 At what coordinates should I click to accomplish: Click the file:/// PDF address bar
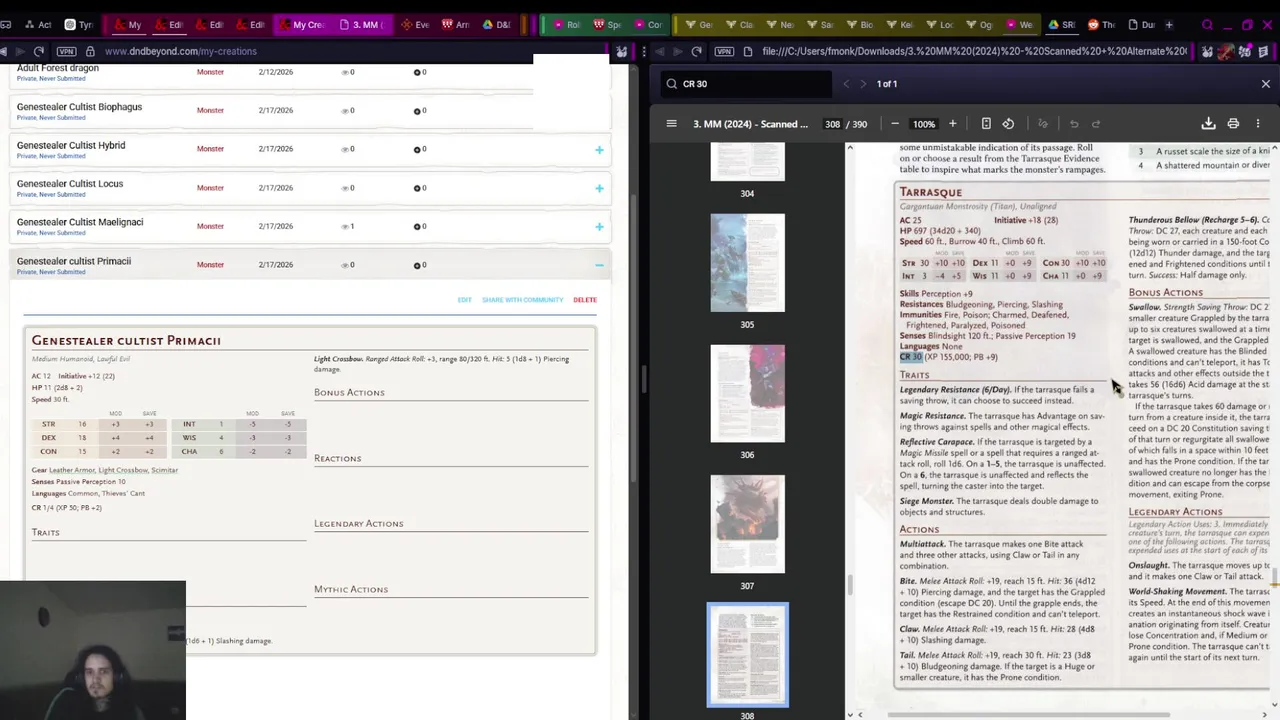click(975, 51)
